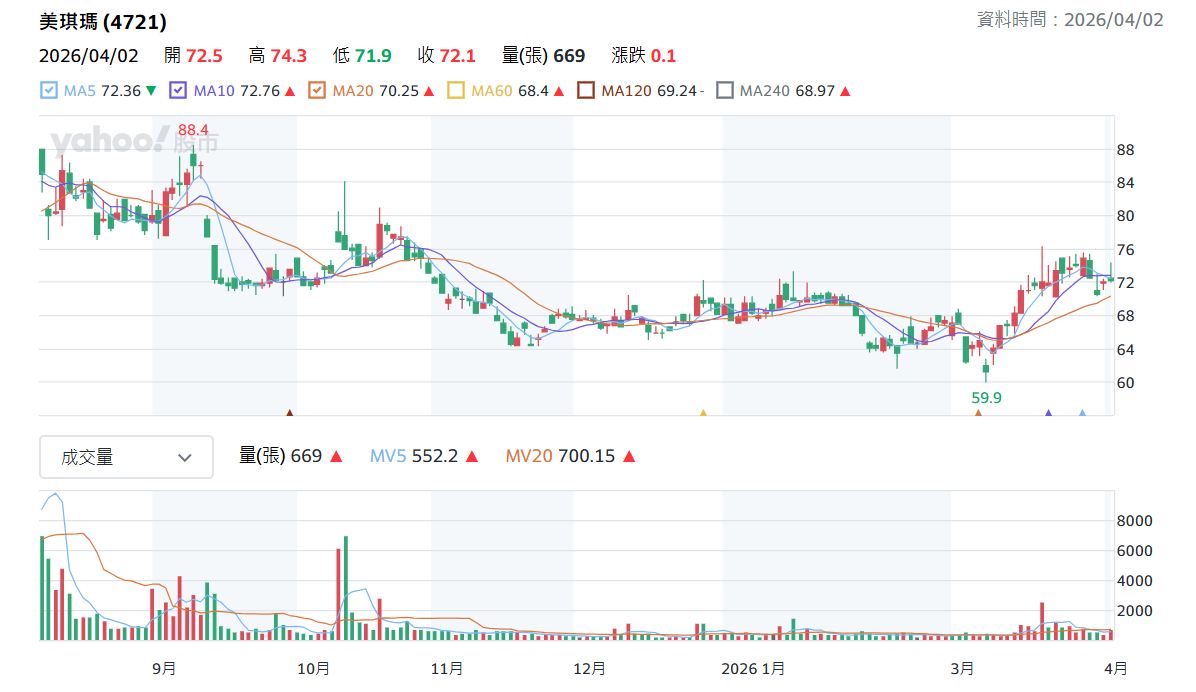Enable the MA60 moving average line

[455, 91]
